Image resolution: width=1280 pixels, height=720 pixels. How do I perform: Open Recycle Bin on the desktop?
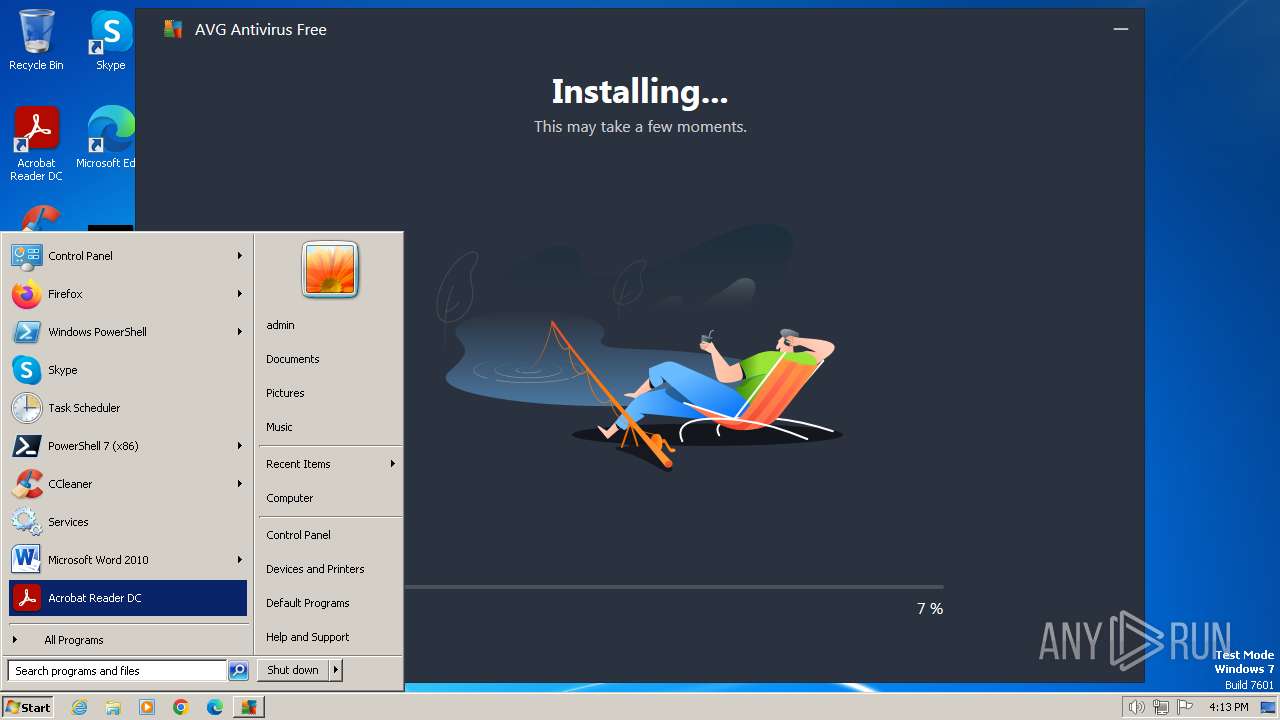[36, 40]
